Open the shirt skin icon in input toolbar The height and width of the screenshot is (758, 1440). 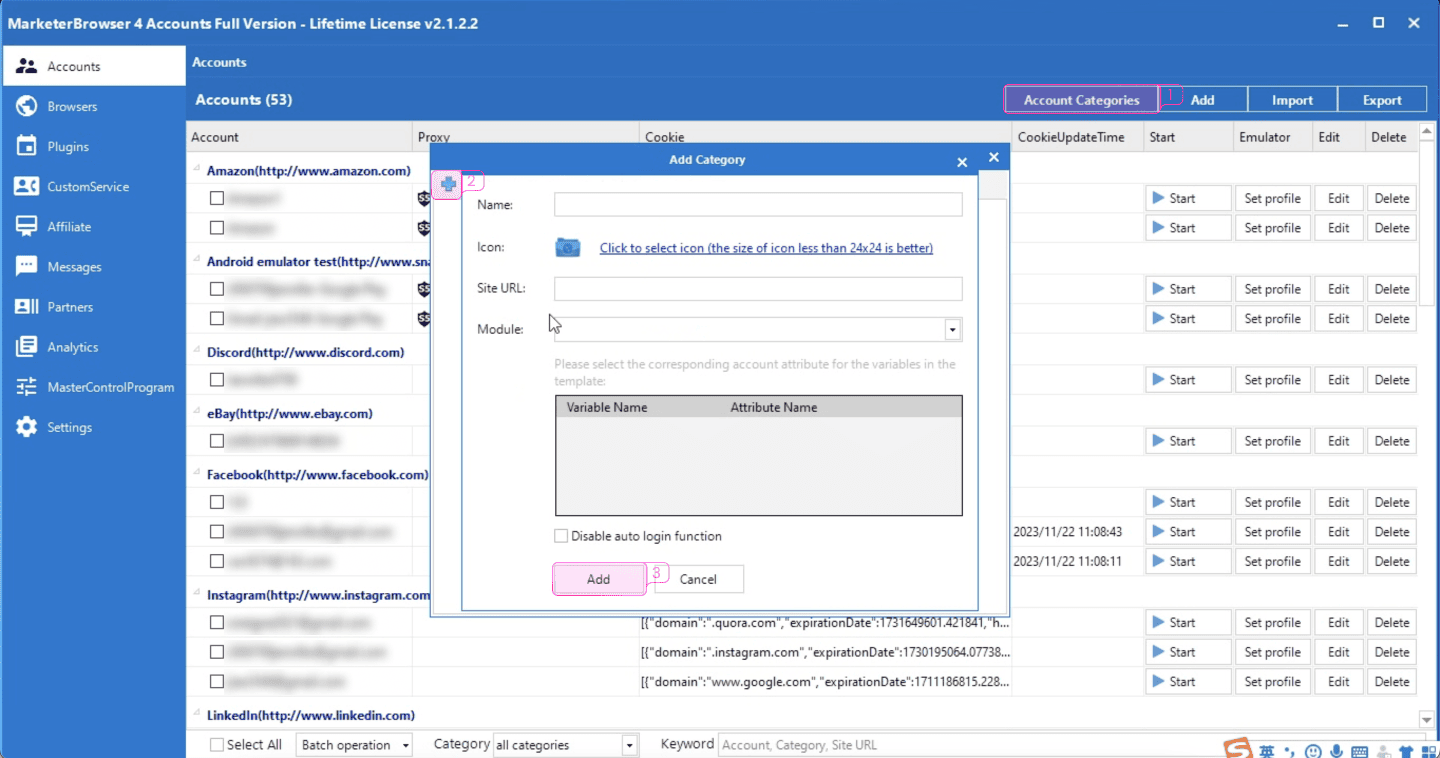pos(1406,751)
